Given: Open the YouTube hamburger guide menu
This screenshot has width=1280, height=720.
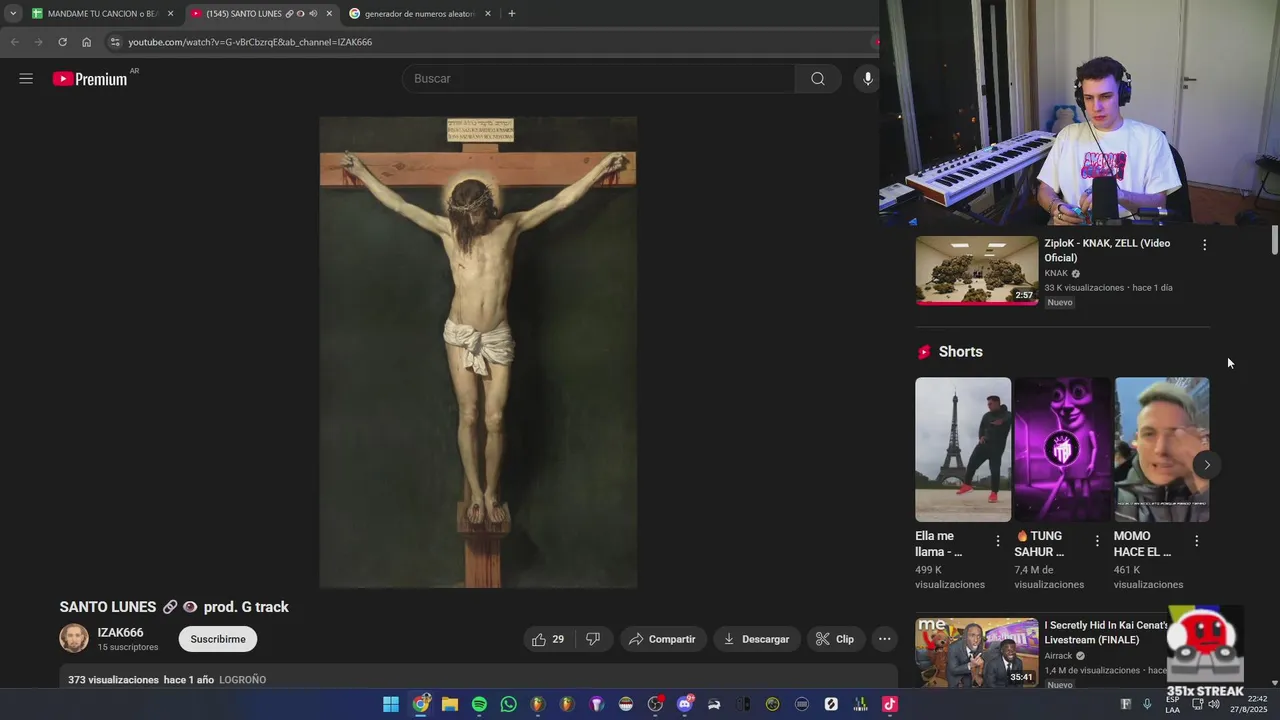Looking at the screenshot, I should 26,78.
